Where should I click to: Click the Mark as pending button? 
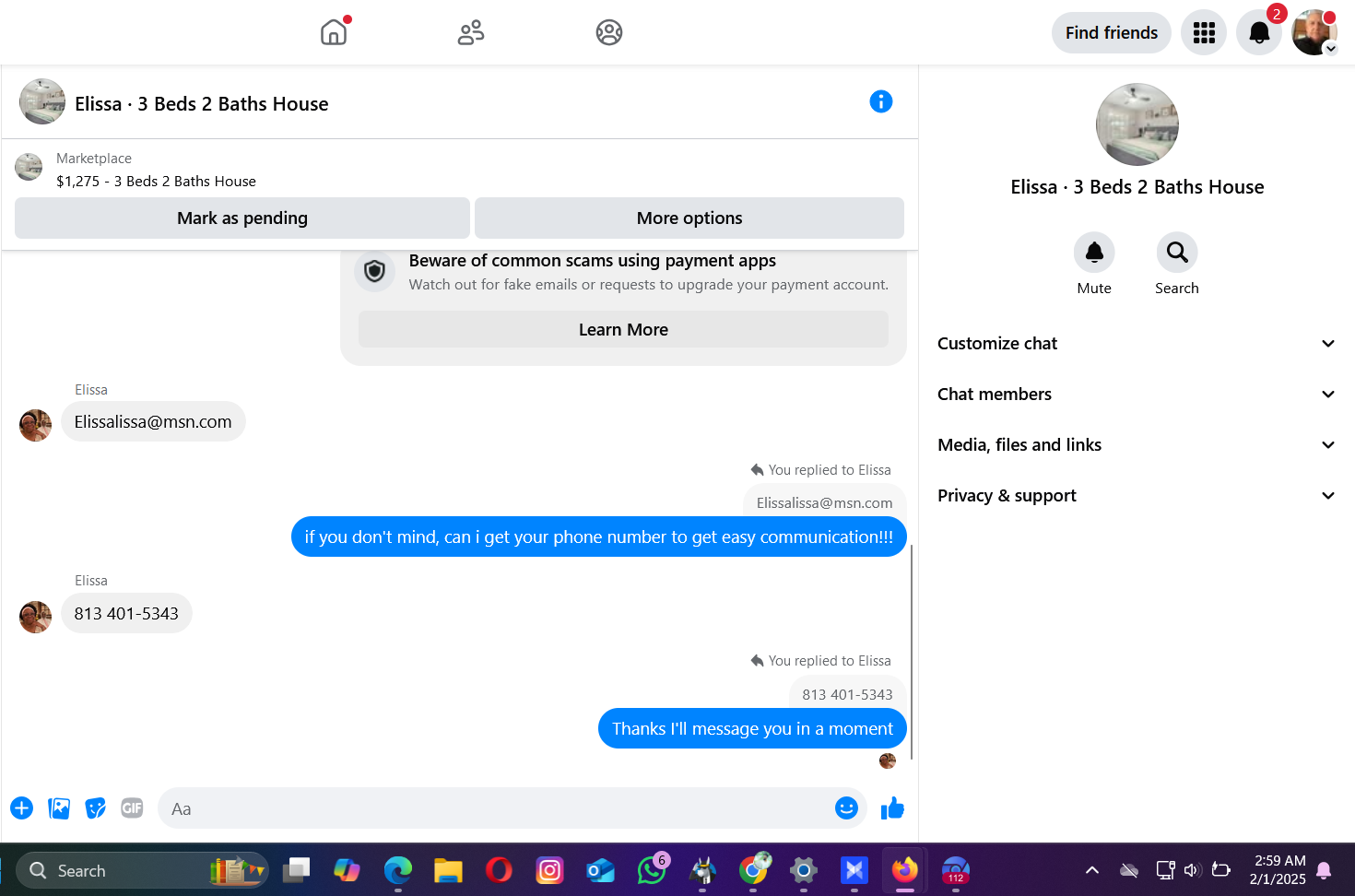click(x=242, y=218)
